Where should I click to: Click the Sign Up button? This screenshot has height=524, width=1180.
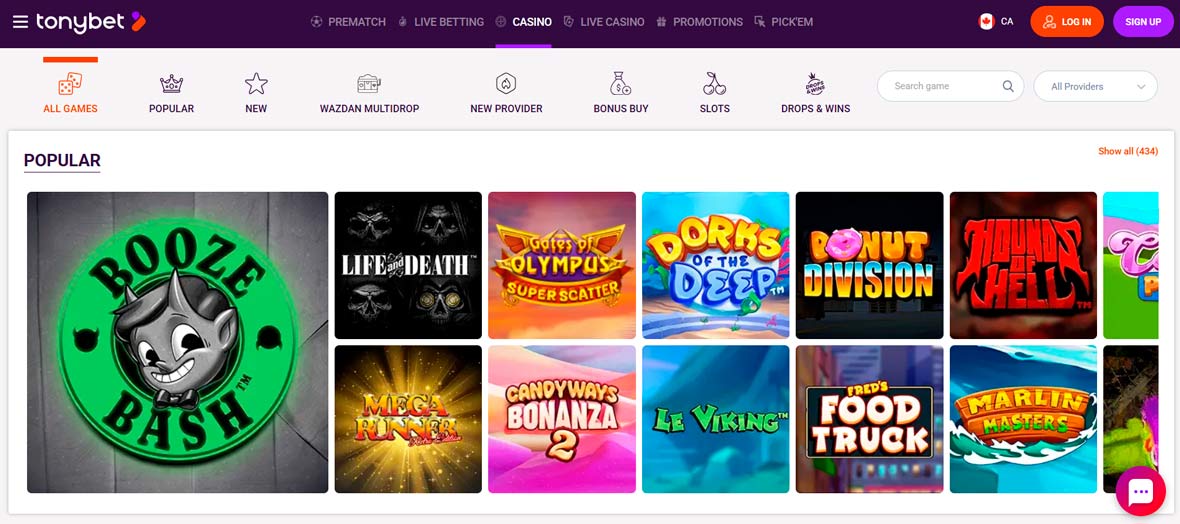click(1143, 22)
